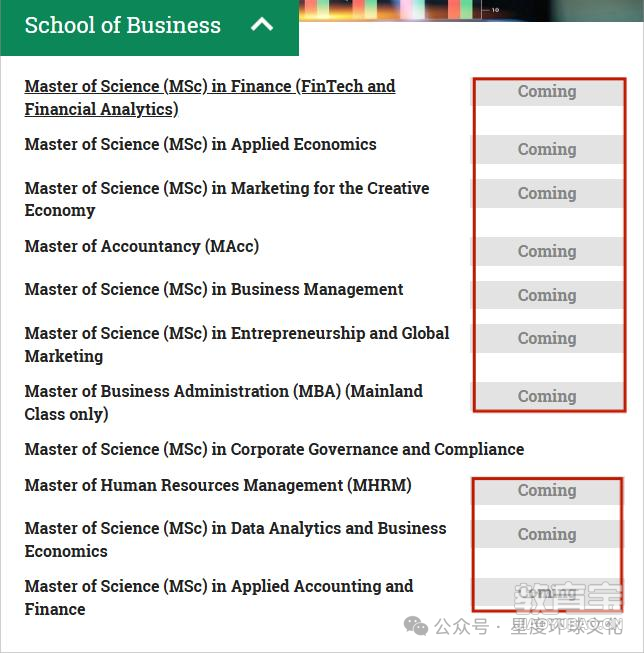
Task: Open MSc in Applied Accounting and Finance
Action: pos(219,598)
